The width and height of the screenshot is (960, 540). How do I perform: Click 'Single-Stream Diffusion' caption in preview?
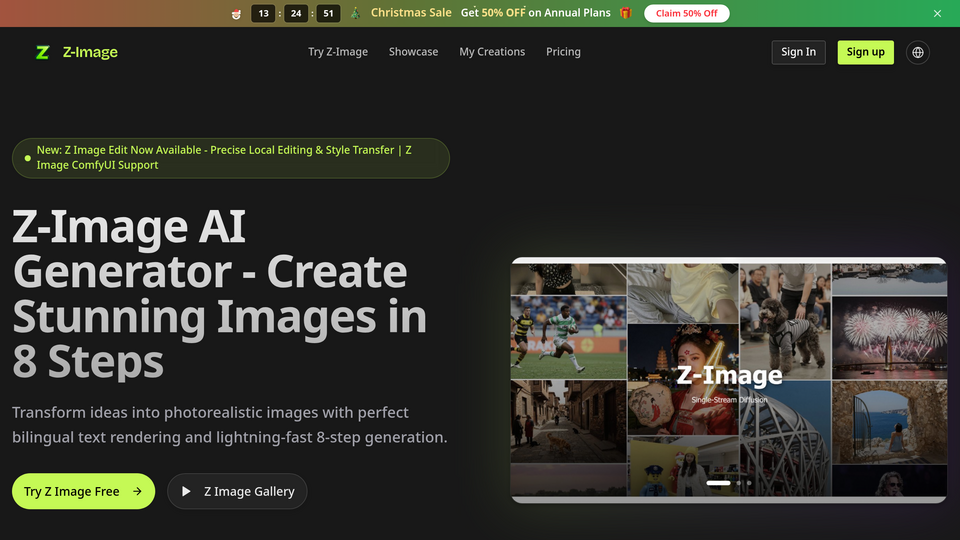point(729,400)
